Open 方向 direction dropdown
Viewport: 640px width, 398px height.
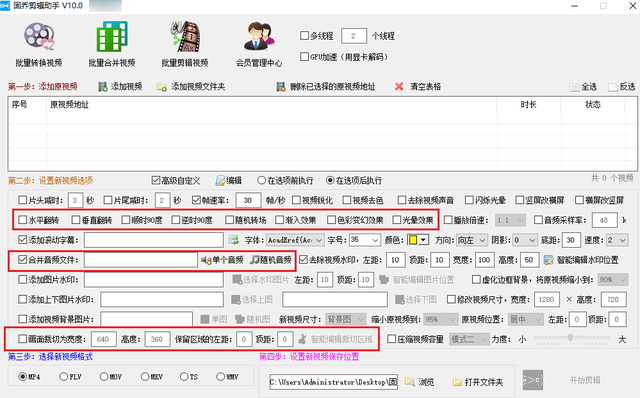click(x=472, y=240)
